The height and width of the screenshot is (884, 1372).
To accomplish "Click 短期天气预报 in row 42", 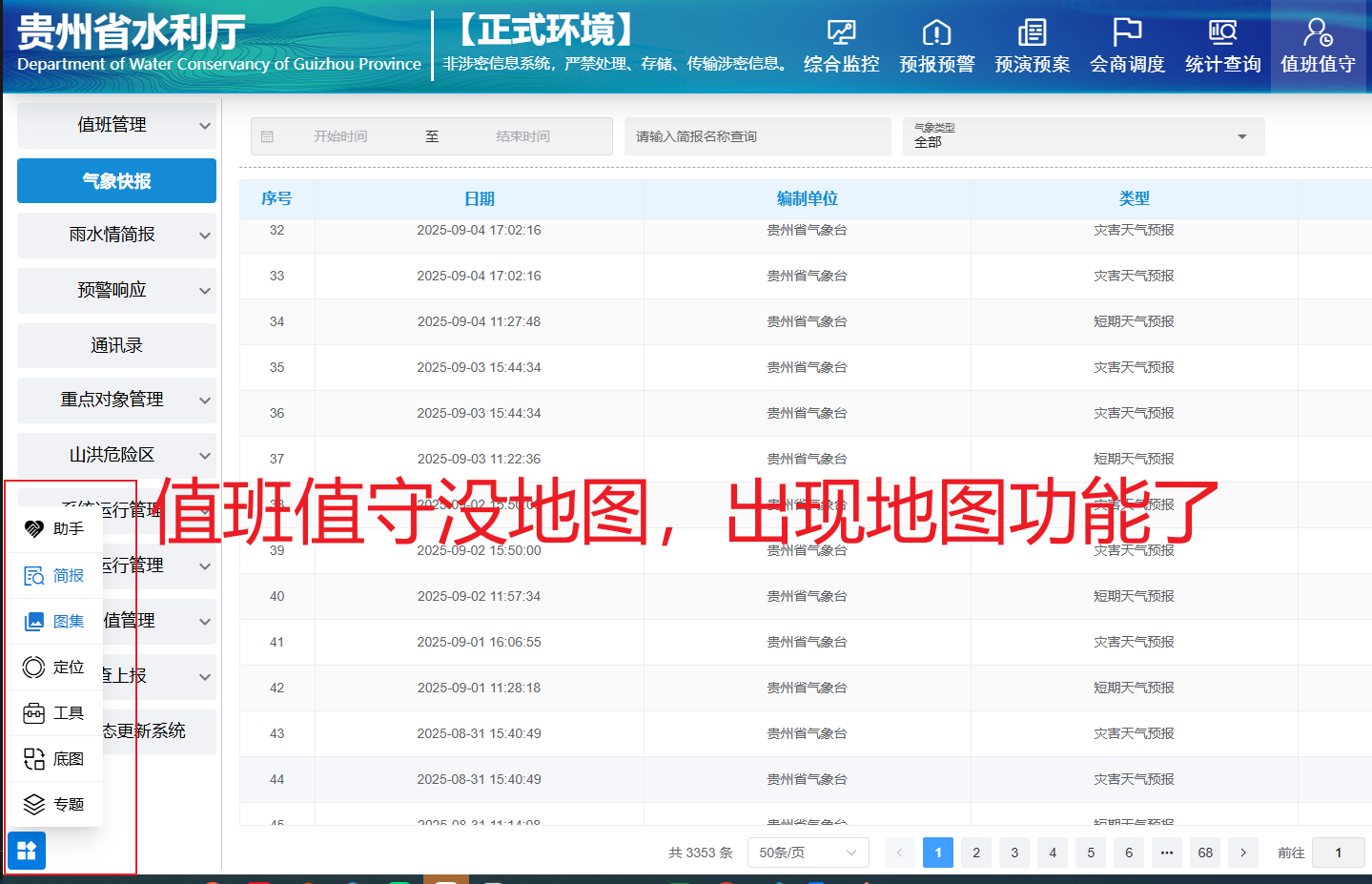I will click(1134, 688).
